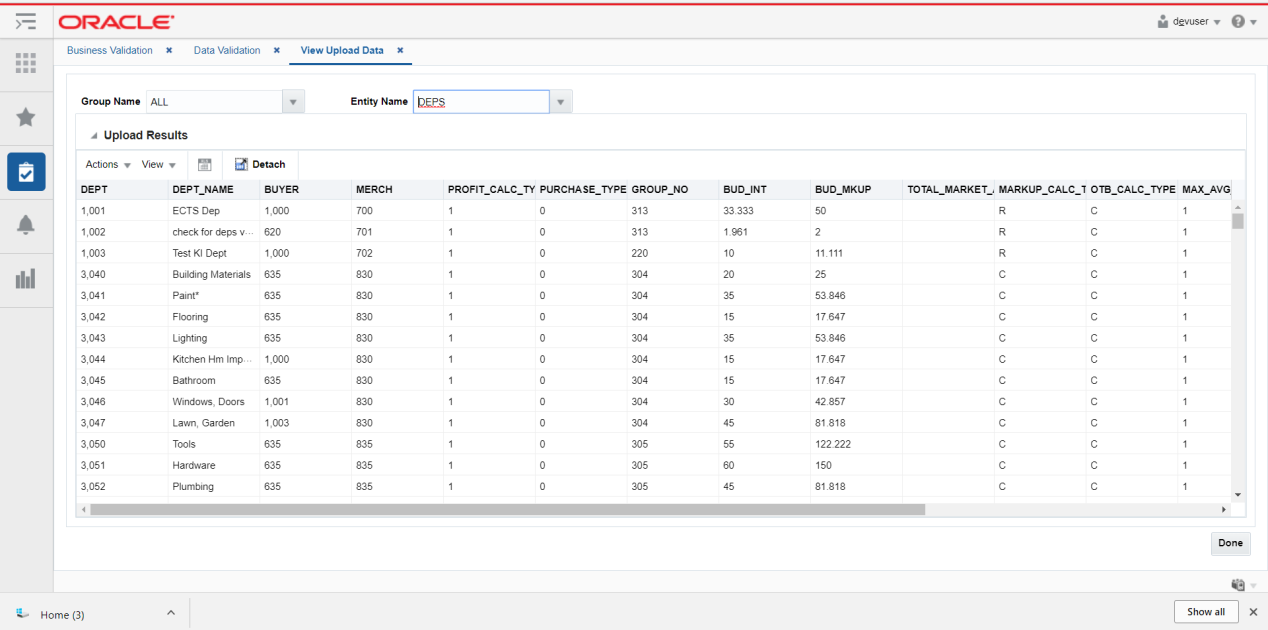Open the Entity Name dropdown arrow
This screenshot has width=1268, height=630.
coord(561,102)
